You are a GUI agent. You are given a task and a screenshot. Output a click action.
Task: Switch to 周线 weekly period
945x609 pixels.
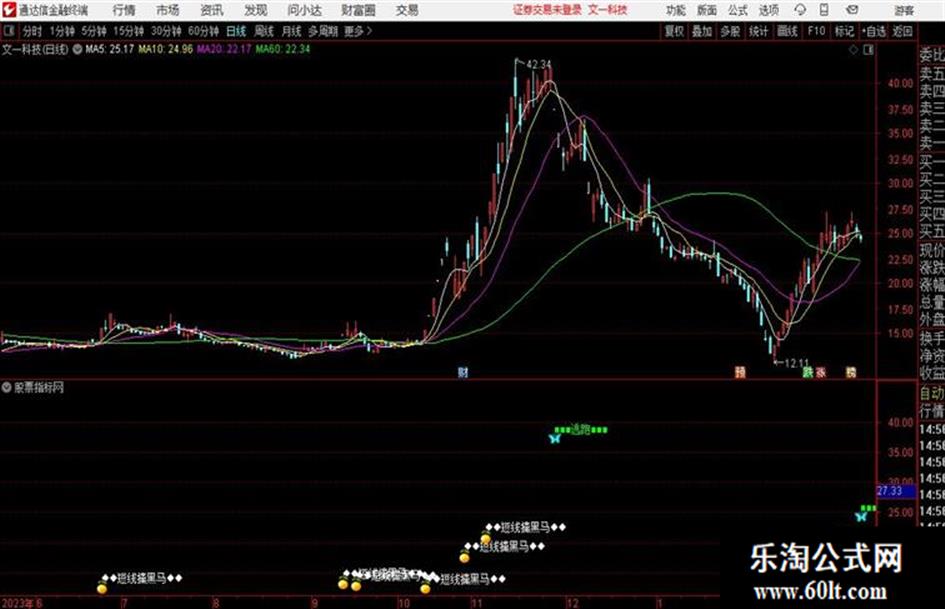[x=264, y=31]
